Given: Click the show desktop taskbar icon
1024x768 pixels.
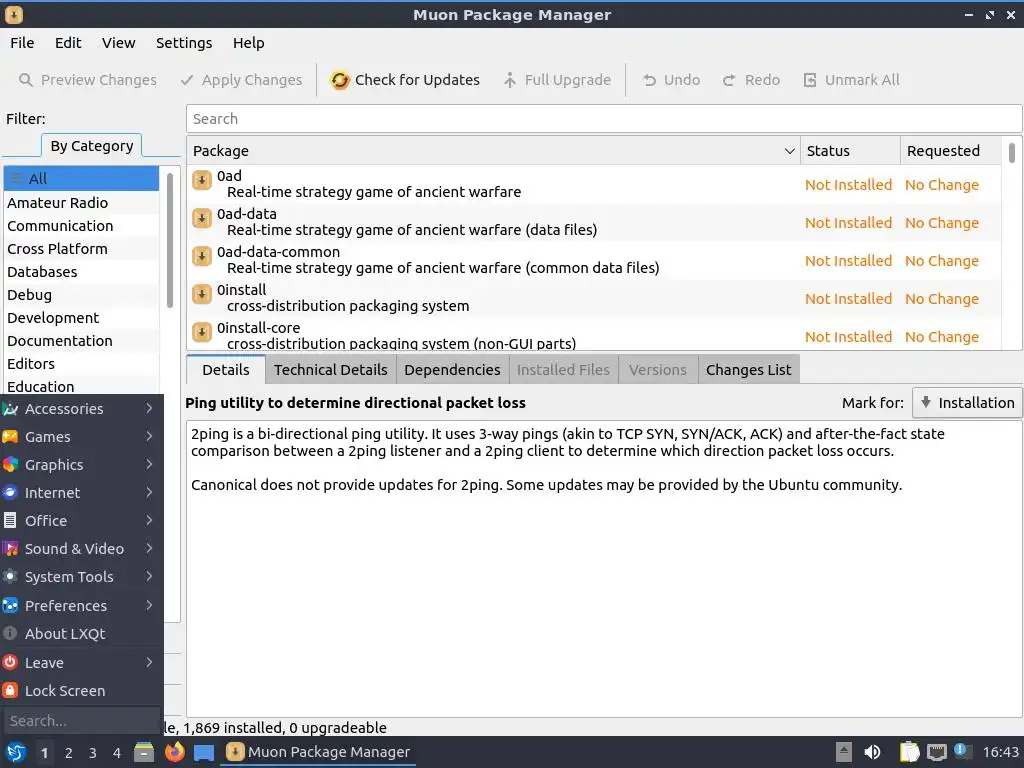Looking at the screenshot, I should (204, 752).
